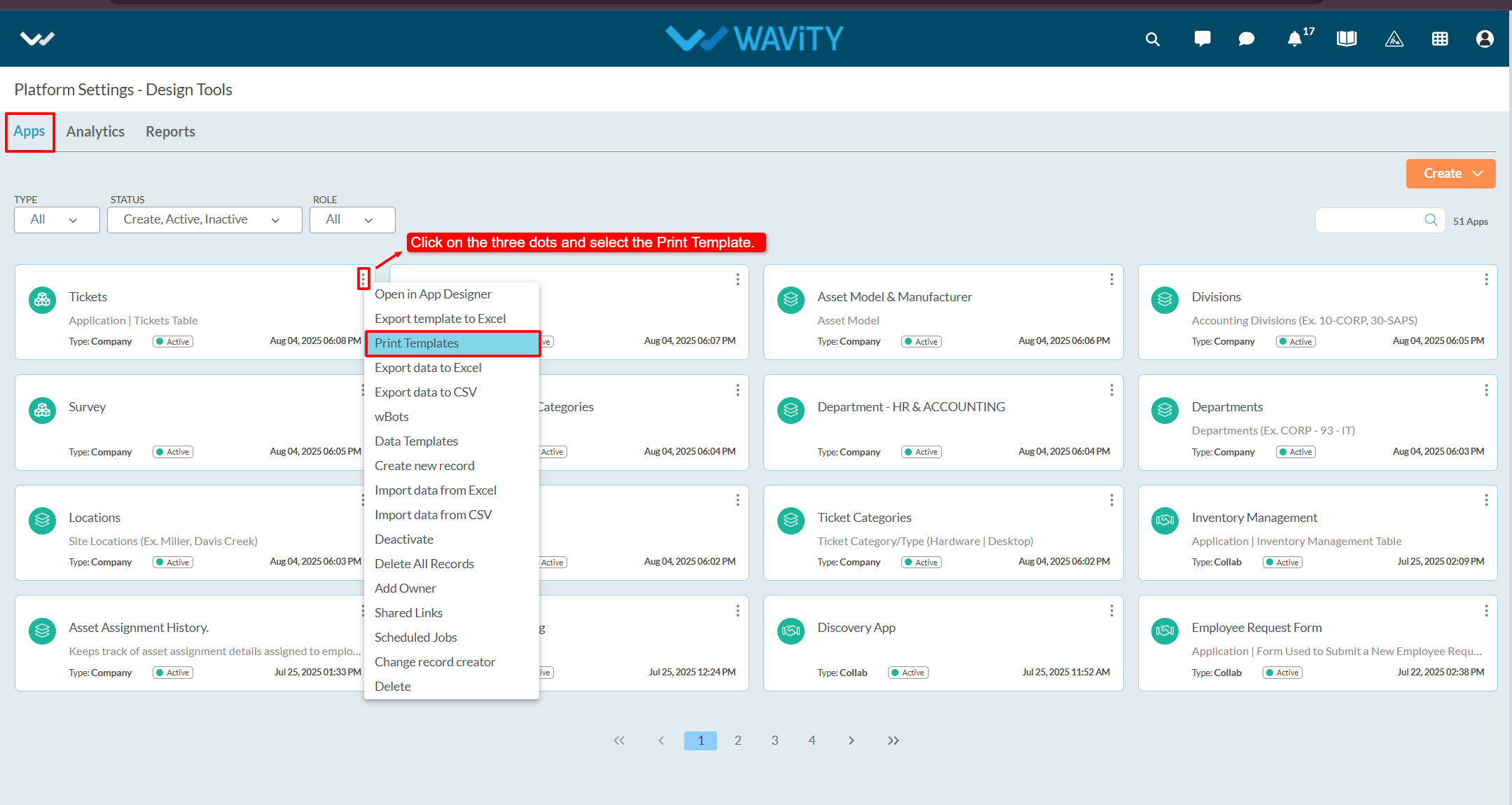Open the user profile icon
This screenshot has height=805, width=1512.
pyautogui.click(x=1484, y=39)
